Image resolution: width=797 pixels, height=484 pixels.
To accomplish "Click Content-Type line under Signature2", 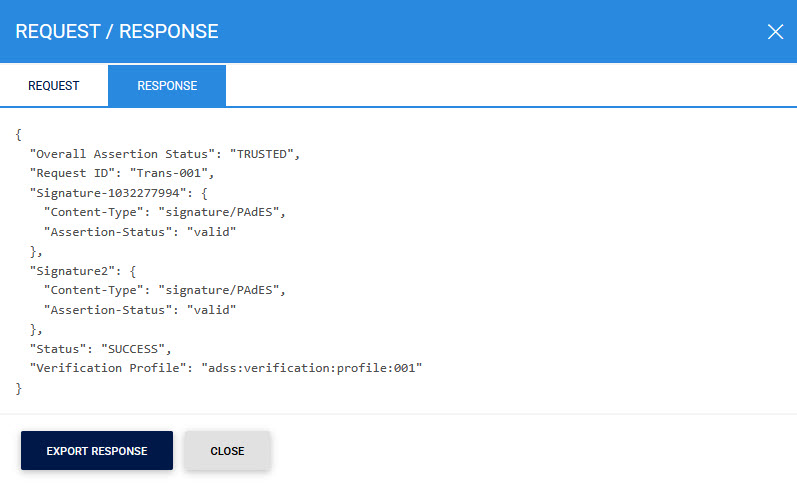I will point(165,290).
